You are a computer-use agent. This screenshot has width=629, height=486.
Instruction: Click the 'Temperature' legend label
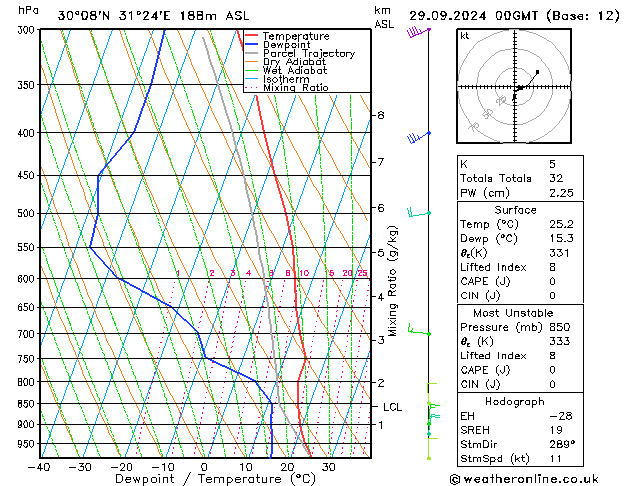296,36
